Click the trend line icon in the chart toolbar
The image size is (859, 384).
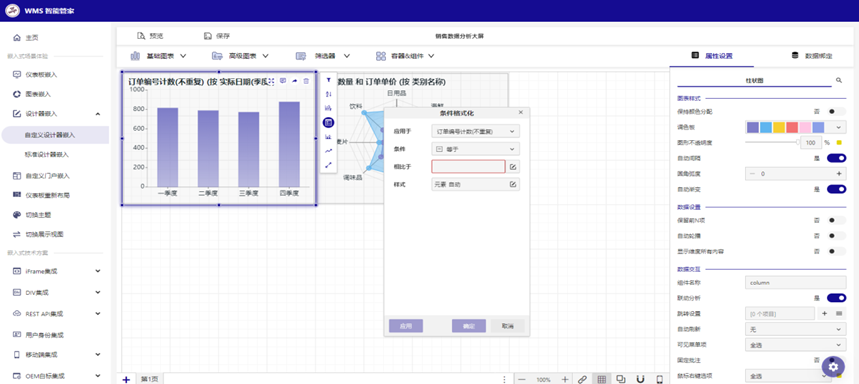pyautogui.click(x=329, y=151)
